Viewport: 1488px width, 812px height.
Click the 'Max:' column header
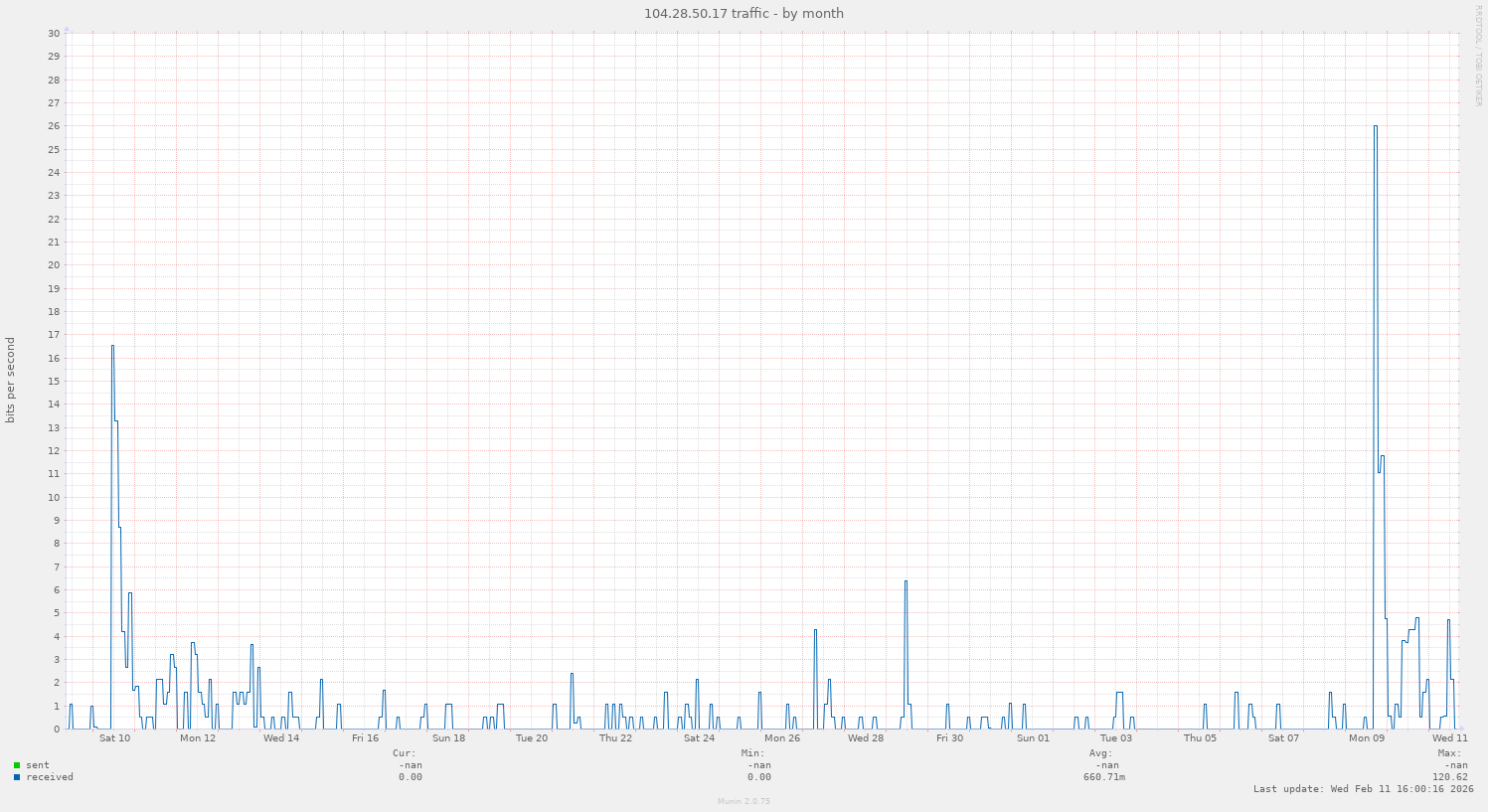1449,753
